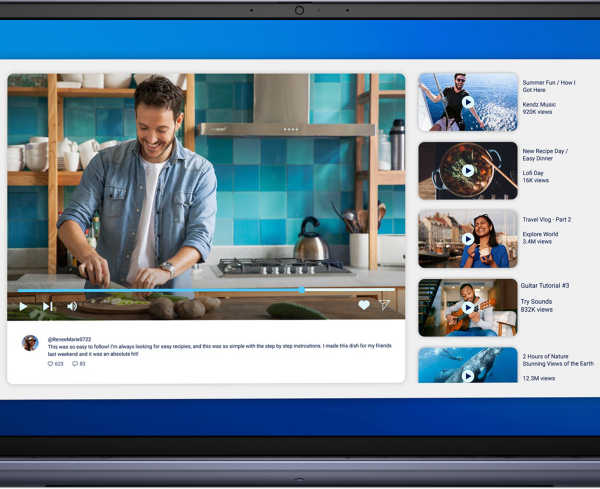
Task: Open the 'Summer Fun / How I Got Here' title
Action: pyautogui.click(x=549, y=86)
